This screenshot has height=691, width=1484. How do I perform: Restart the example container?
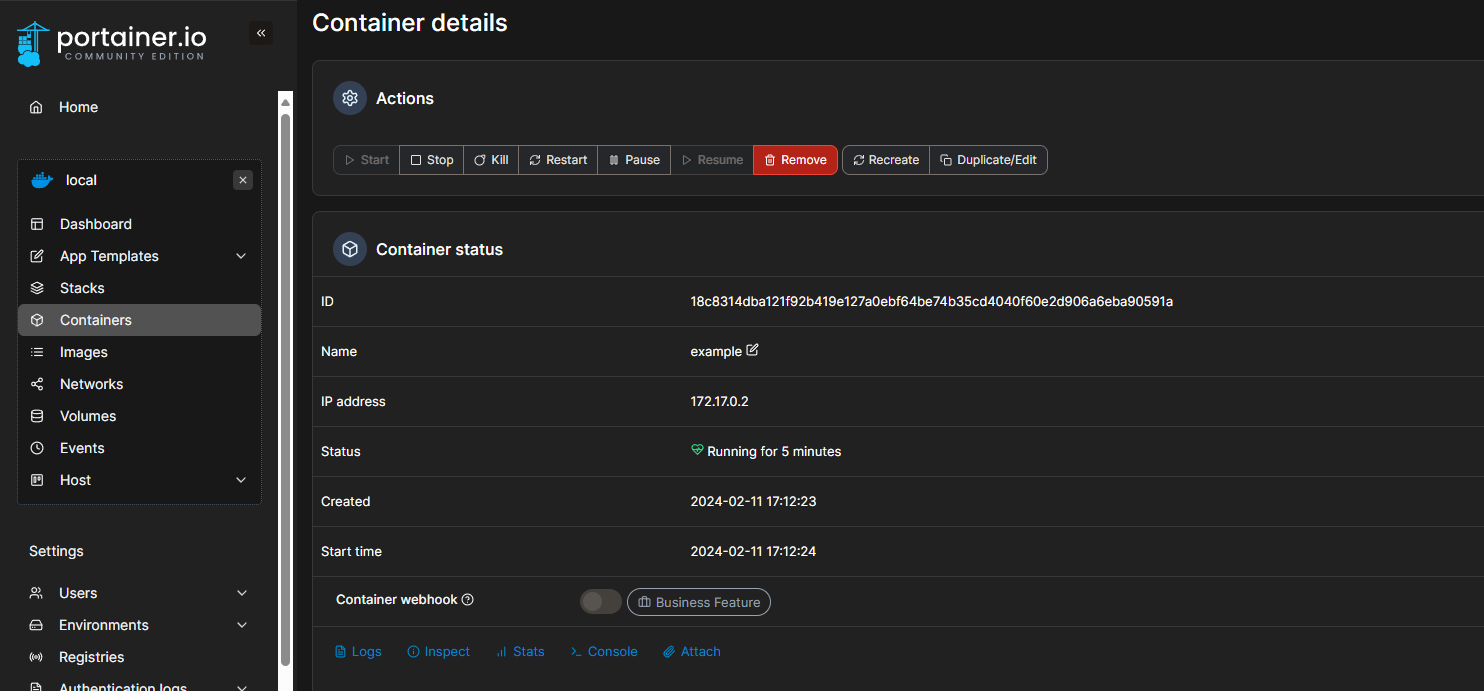tap(557, 159)
